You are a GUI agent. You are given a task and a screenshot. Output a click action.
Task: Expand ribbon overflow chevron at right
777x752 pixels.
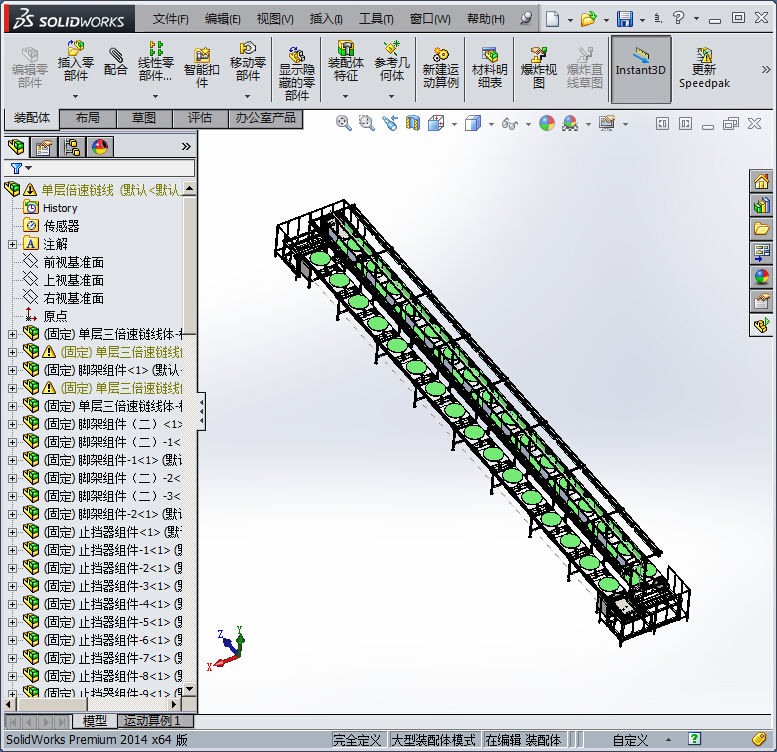766,69
